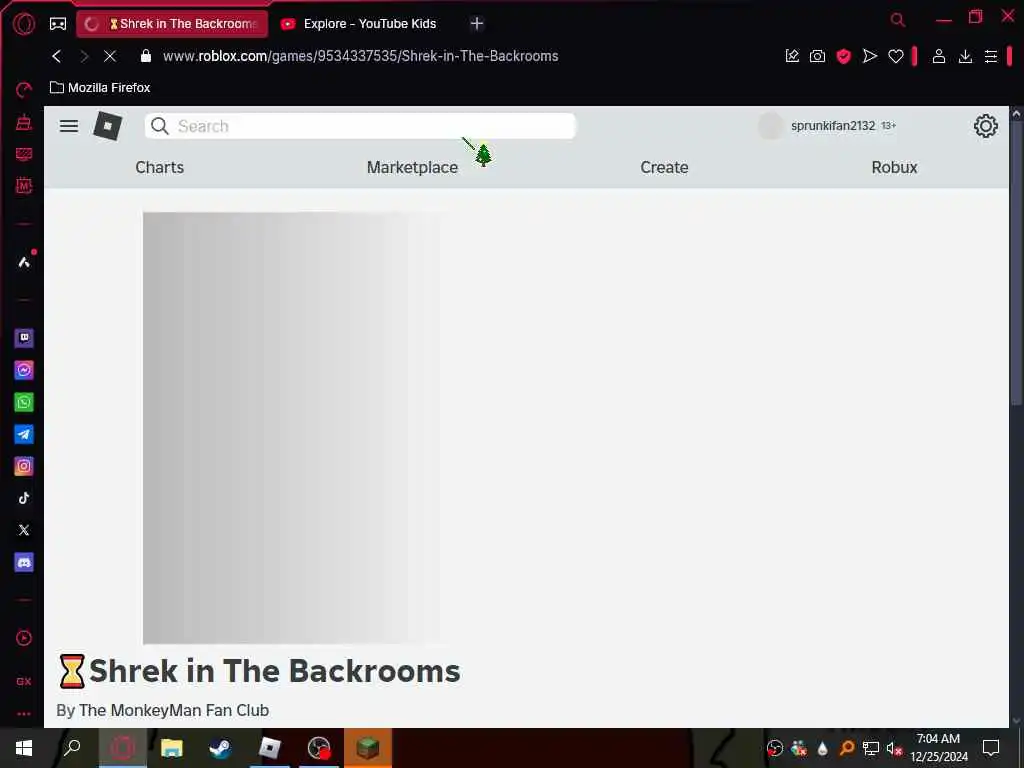Open Steam from taskbar

(220, 748)
